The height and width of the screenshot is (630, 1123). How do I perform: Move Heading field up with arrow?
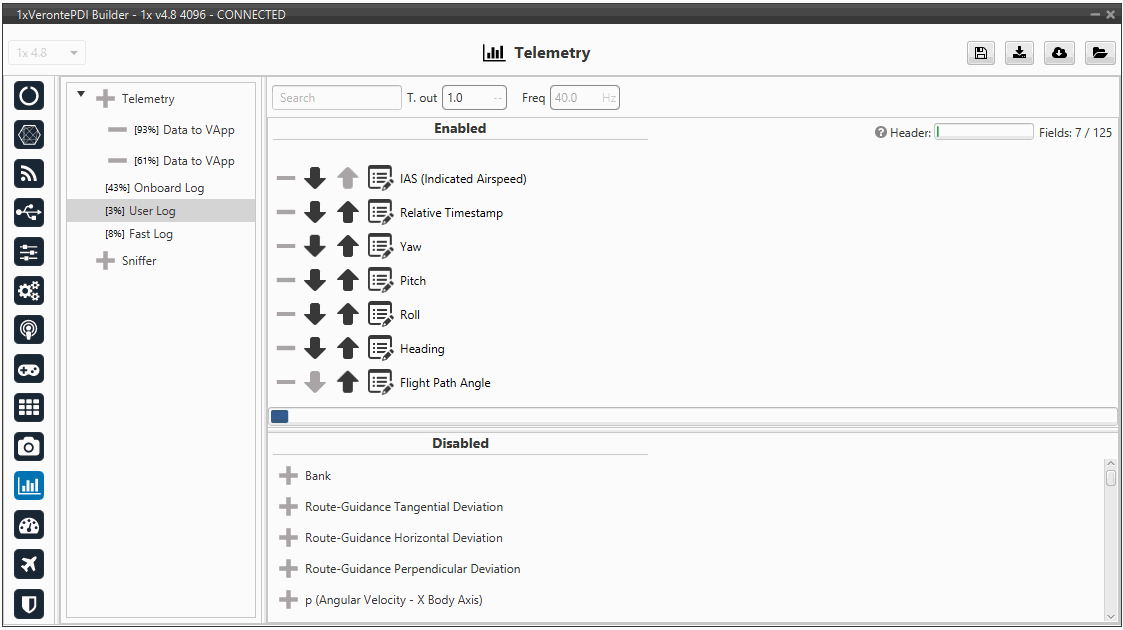[x=347, y=349]
